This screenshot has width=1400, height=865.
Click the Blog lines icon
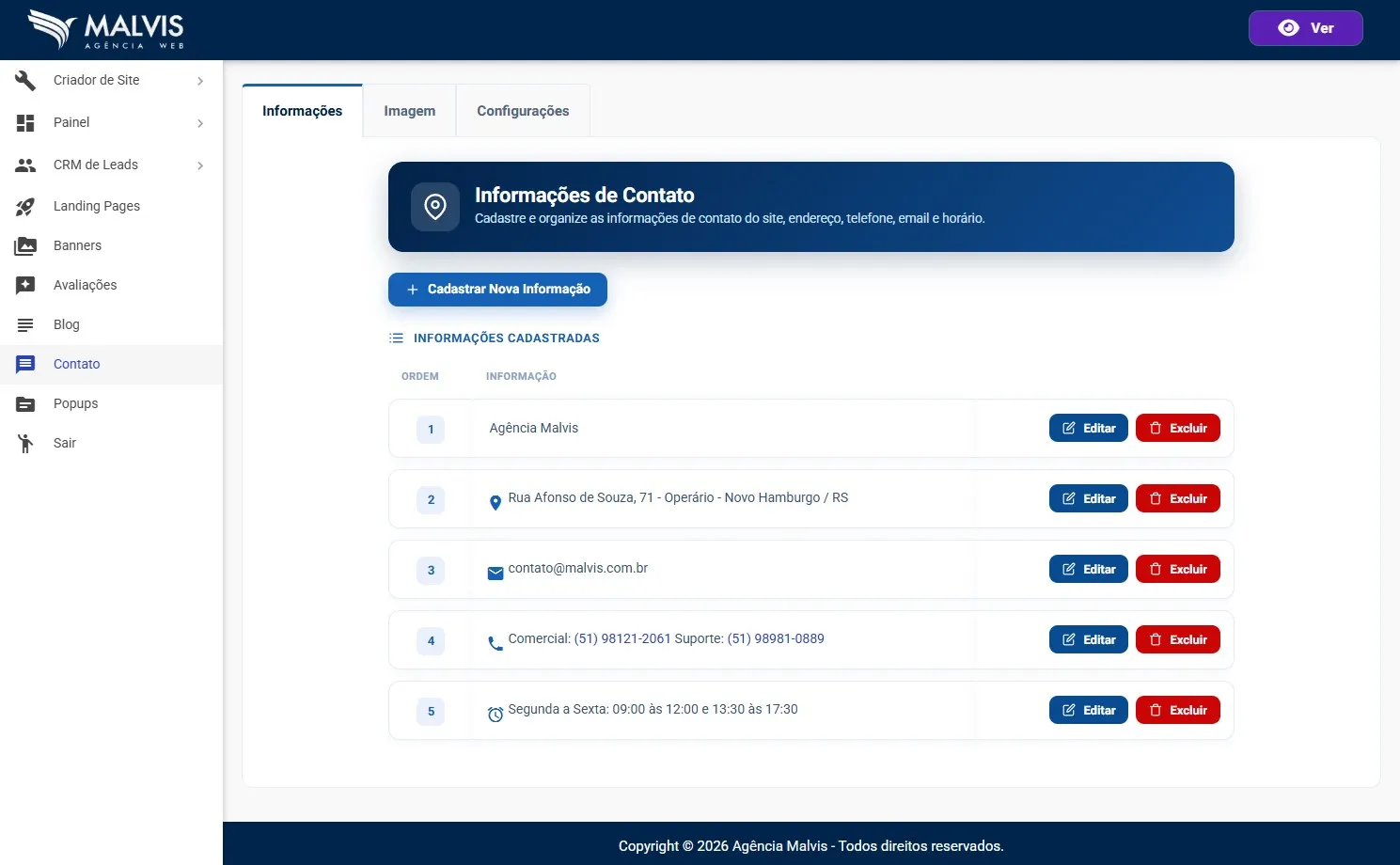tap(25, 325)
